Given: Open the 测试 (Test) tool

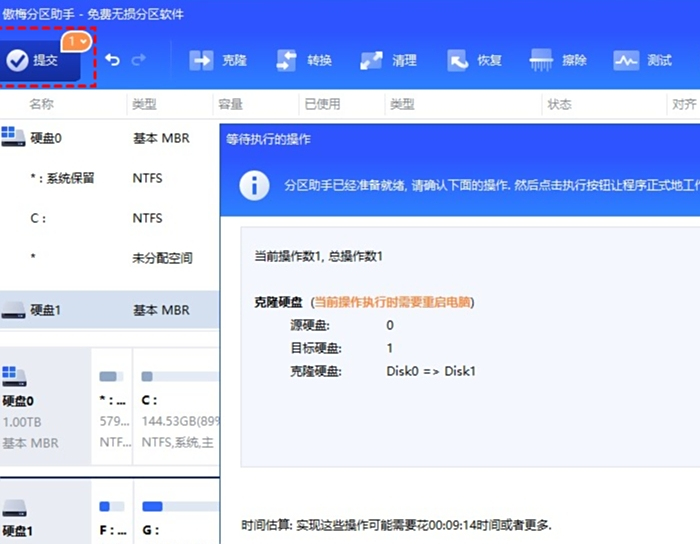Looking at the screenshot, I should point(643,60).
